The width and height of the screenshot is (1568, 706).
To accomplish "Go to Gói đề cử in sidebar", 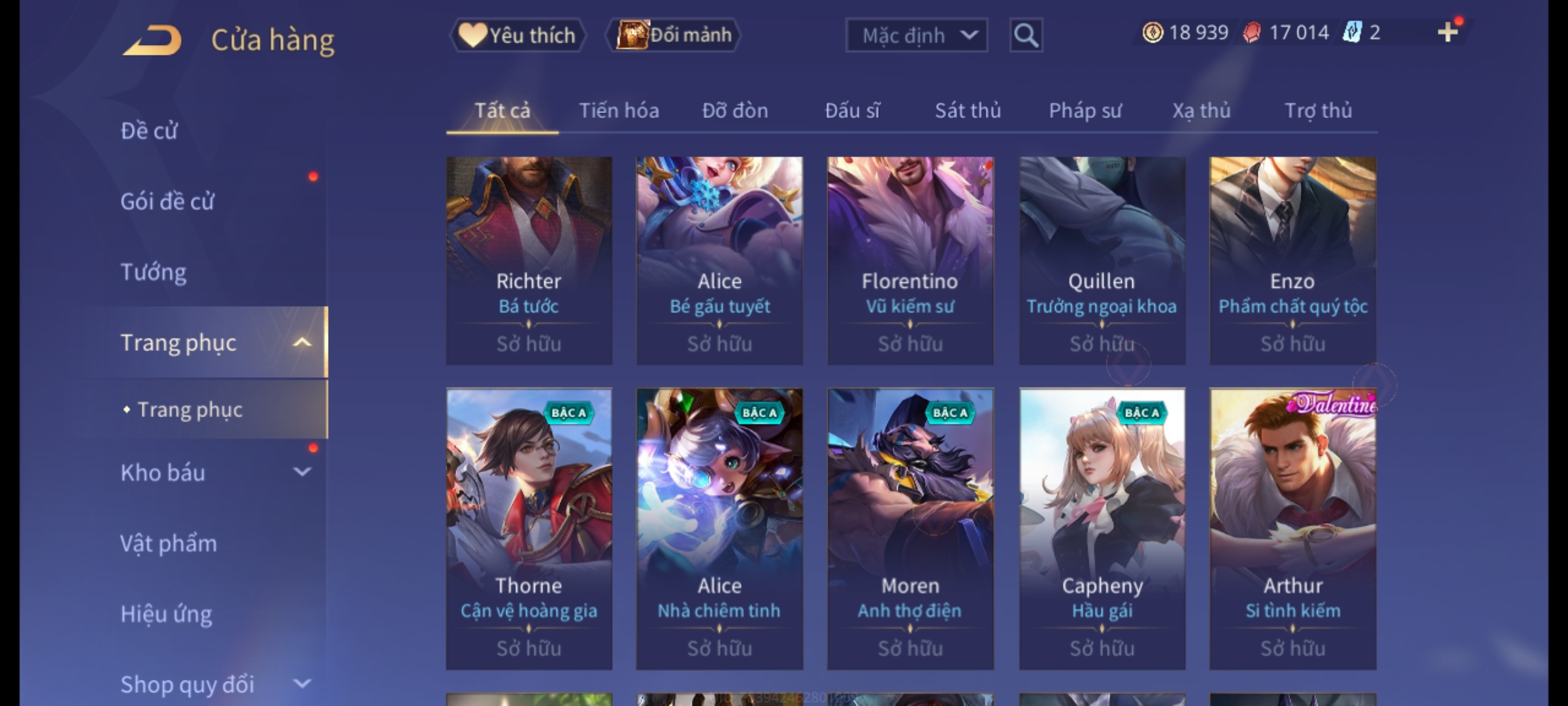I will tap(167, 201).
